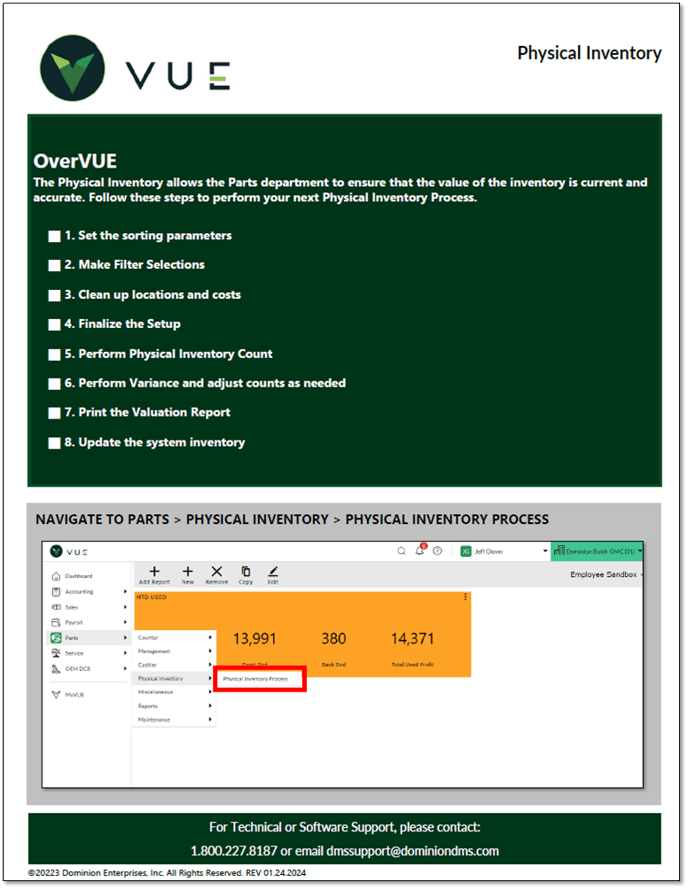
Task: Open the search magnifier icon
Action: [402, 551]
